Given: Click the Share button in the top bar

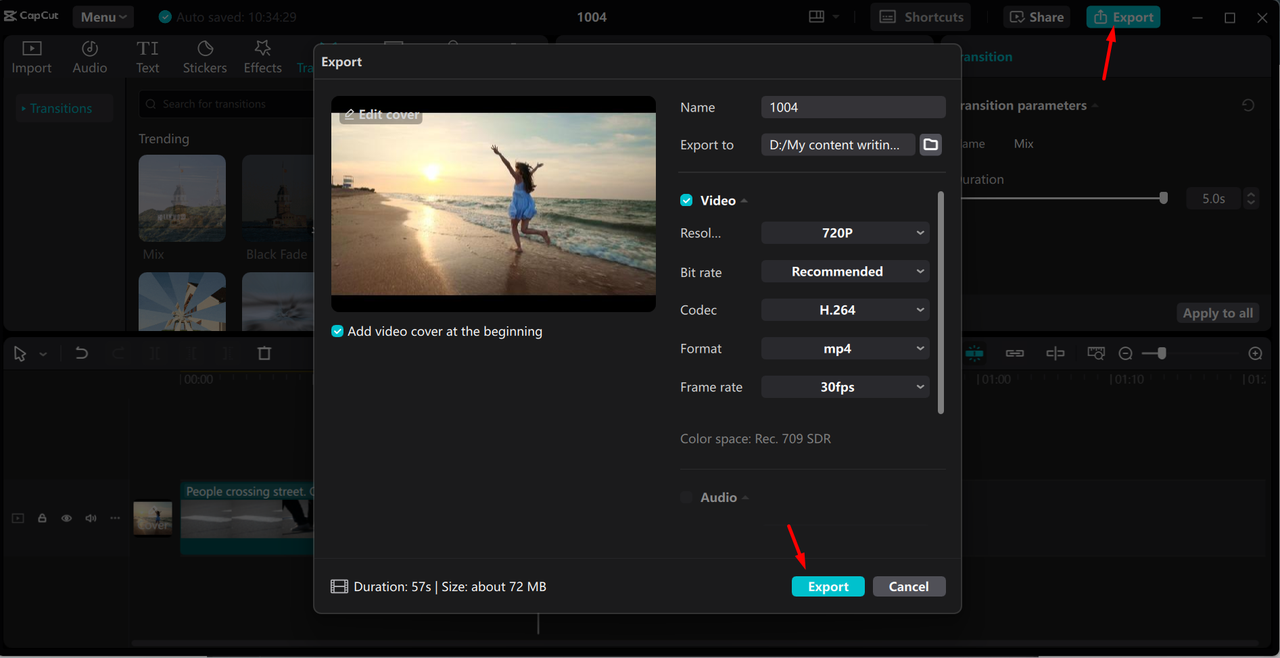Looking at the screenshot, I should pos(1037,17).
